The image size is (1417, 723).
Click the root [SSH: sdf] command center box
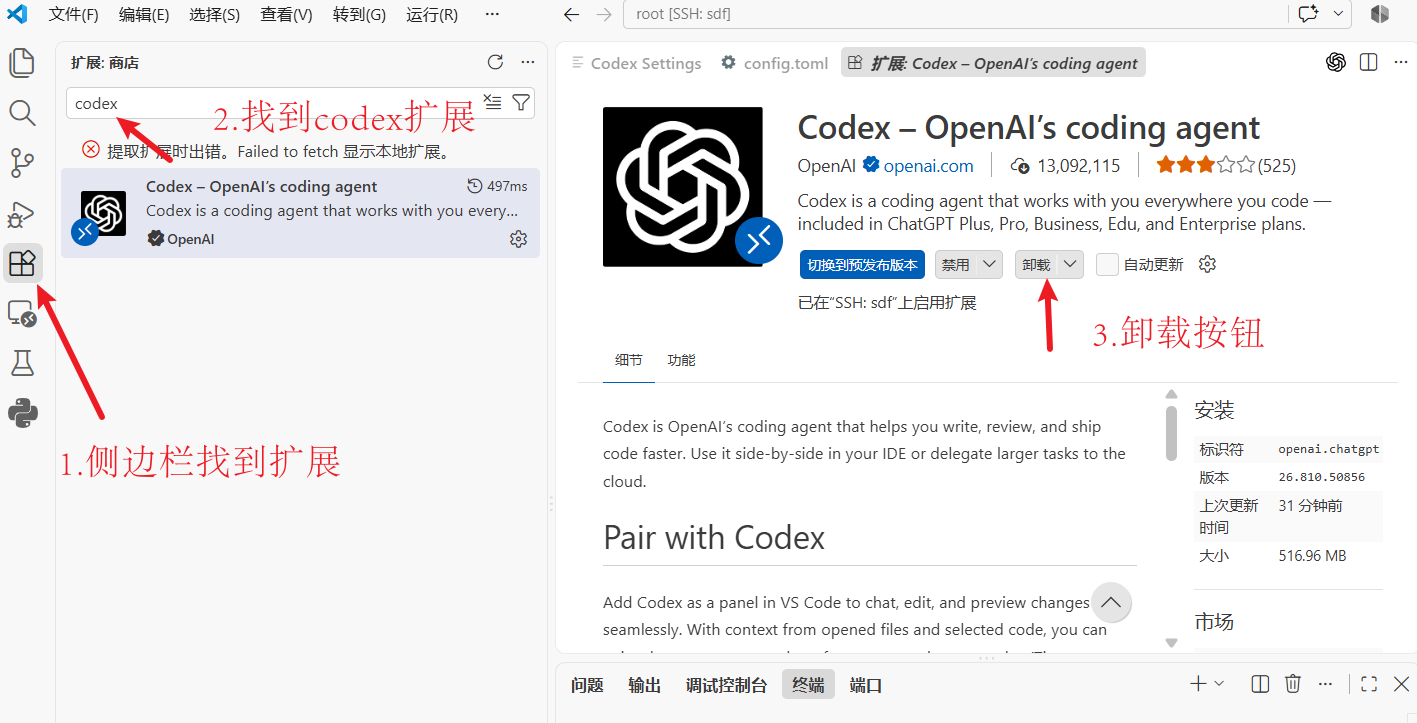point(955,14)
